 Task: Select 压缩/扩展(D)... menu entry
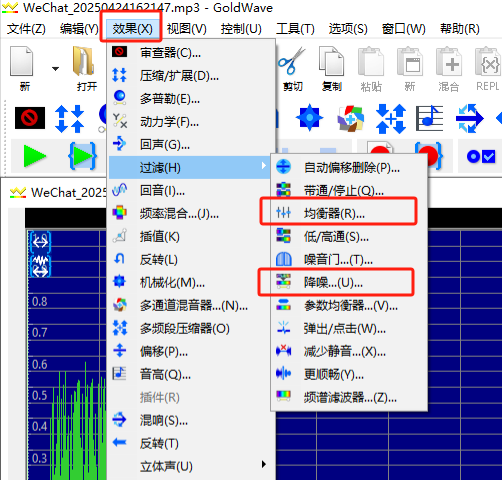tap(191, 76)
